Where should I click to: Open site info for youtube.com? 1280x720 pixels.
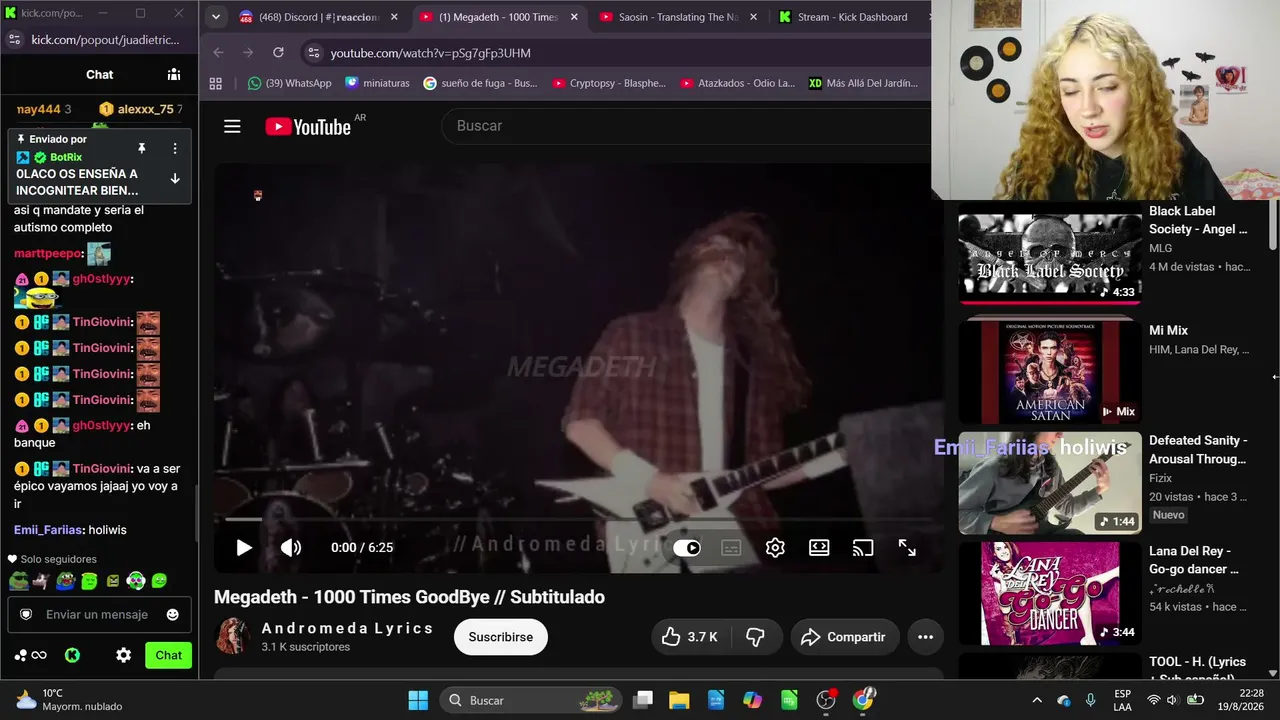coord(314,53)
